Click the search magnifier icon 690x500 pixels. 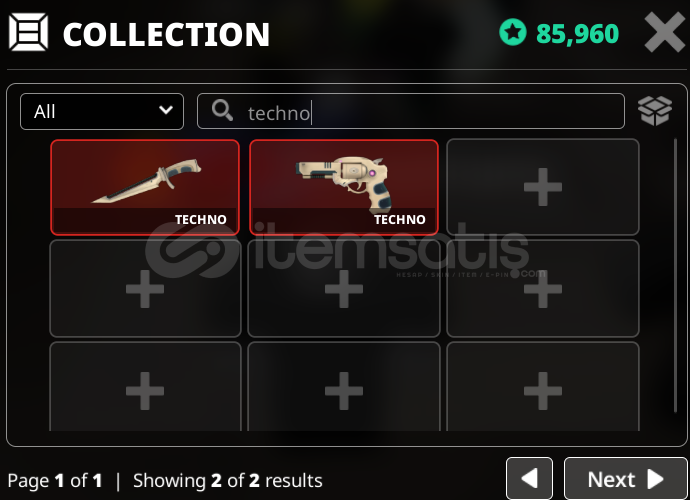tap(222, 110)
